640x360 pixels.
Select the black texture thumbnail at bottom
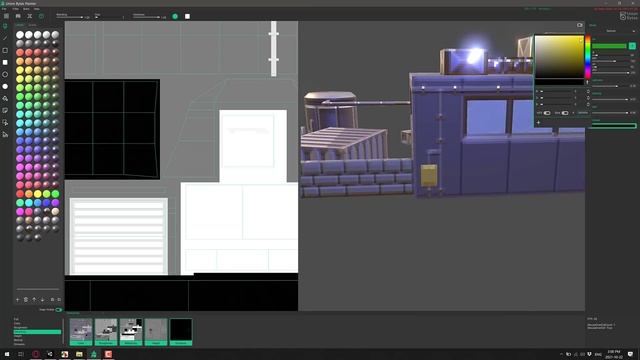(x=181, y=332)
